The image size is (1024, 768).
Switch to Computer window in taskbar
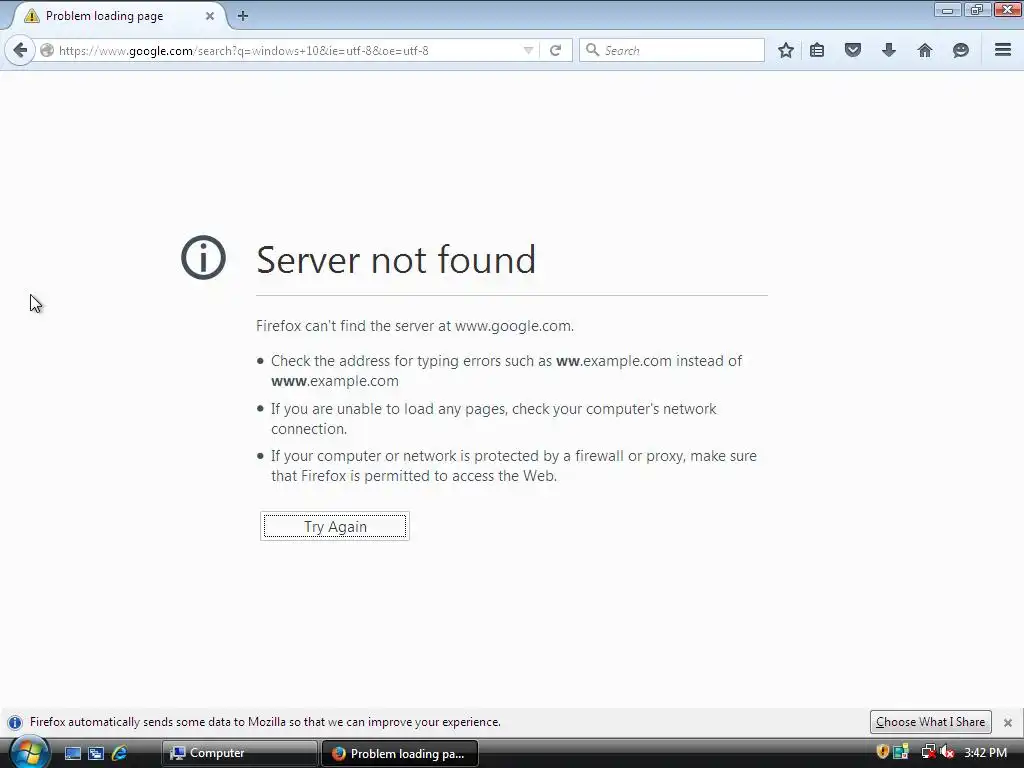[x=239, y=753]
